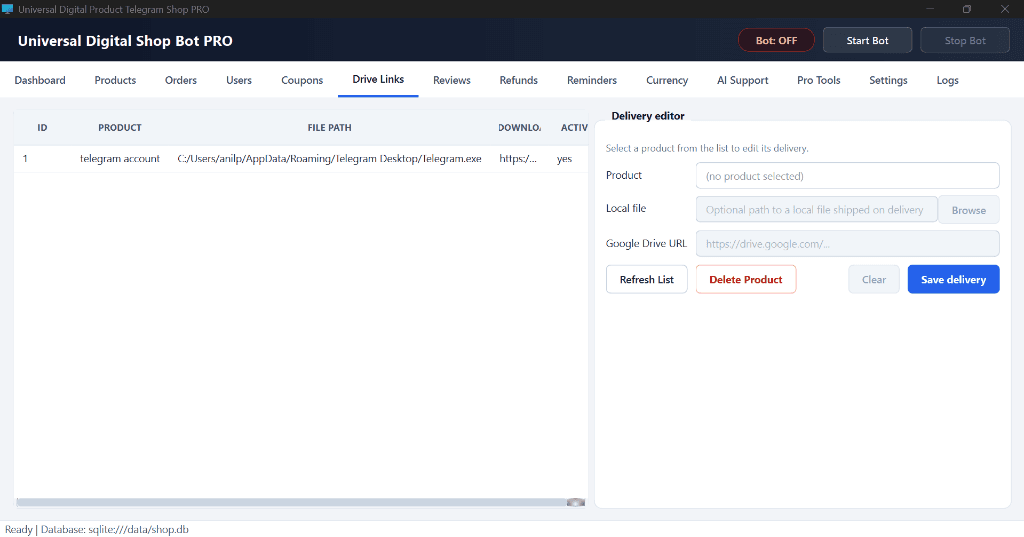This screenshot has width=1024, height=537.
Task: Switch to the Products tab
Action: 115,80
